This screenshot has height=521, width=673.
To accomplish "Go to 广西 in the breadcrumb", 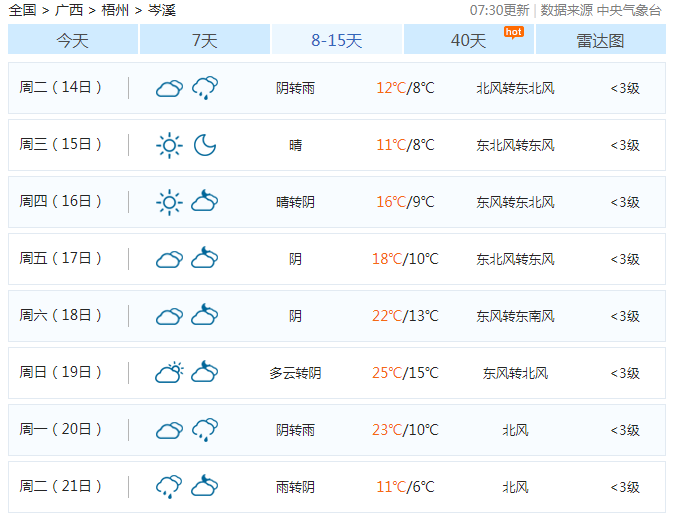I will [x=69, y=10].
